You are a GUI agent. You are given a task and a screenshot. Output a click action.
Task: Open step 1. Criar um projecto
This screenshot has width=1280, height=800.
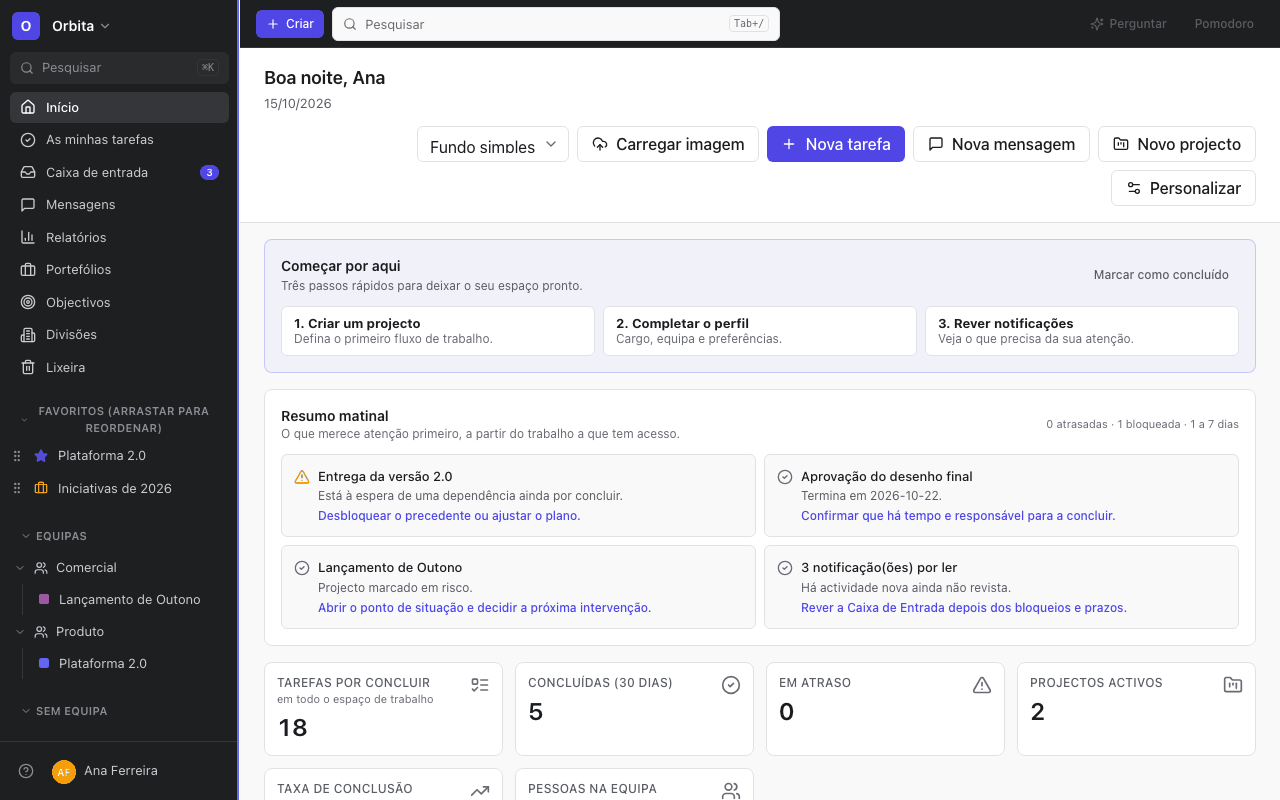[x=438, y=331]
